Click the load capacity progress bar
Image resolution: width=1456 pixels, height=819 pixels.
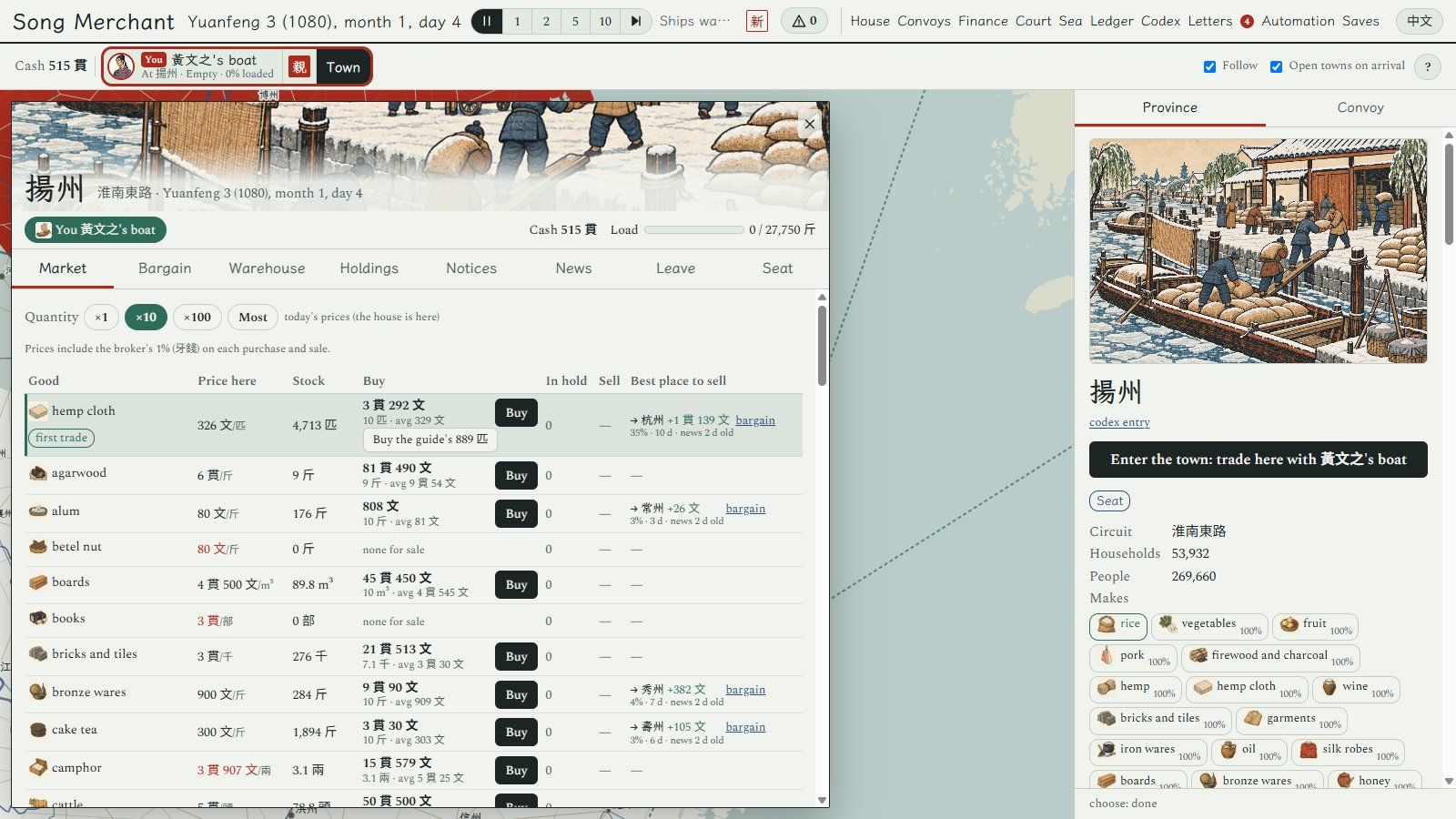693,230
